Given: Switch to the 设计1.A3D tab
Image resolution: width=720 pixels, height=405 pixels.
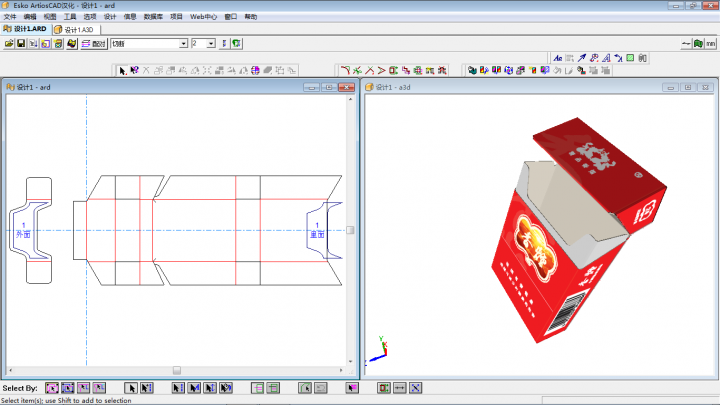Looking at the screenshot, I should click(75, 29).
